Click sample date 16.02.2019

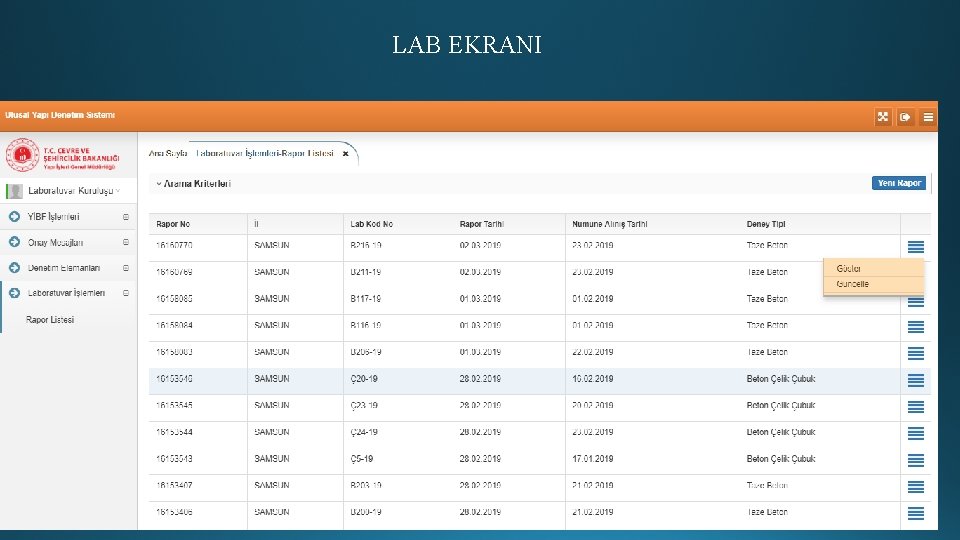coord(593,379)
